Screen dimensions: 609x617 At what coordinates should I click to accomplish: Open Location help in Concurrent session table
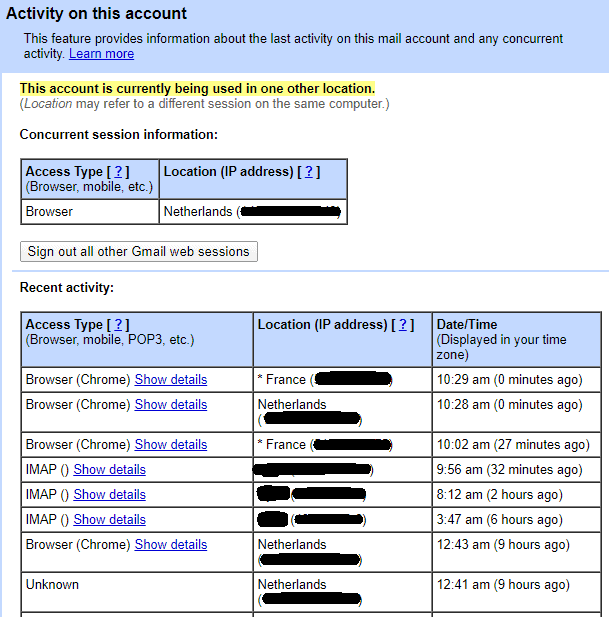tap(309, 172)
